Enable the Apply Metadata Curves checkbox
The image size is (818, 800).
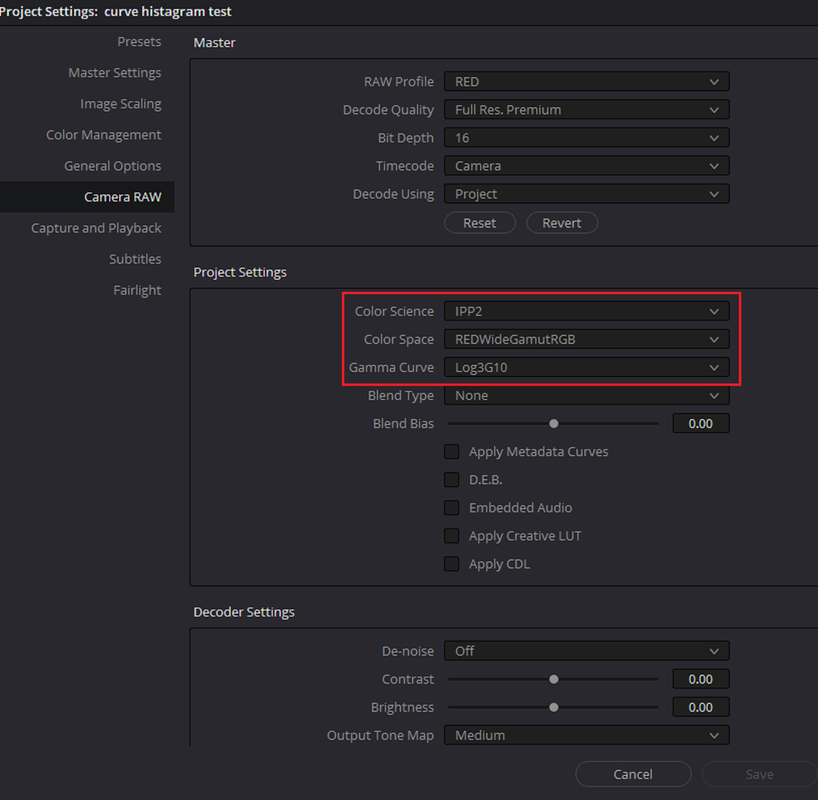point(452,452)
